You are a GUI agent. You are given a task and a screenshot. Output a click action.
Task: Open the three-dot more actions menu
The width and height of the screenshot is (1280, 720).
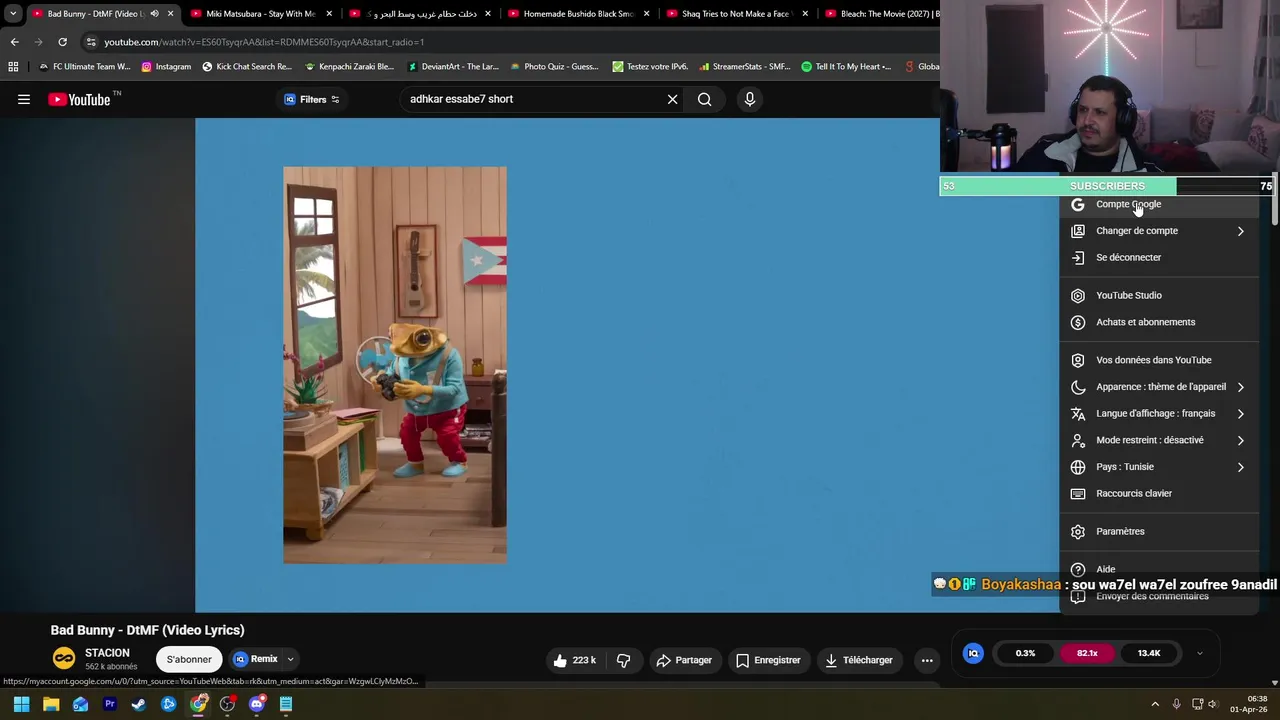point(927,660)
